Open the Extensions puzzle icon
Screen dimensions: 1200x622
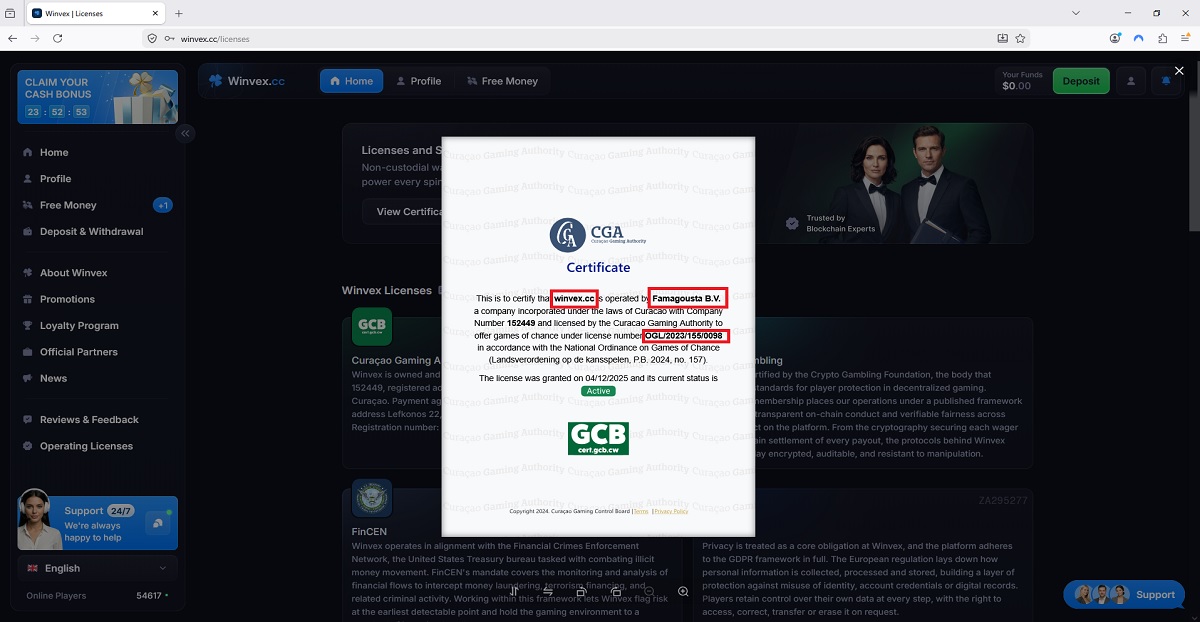(x=1163, y=38)
